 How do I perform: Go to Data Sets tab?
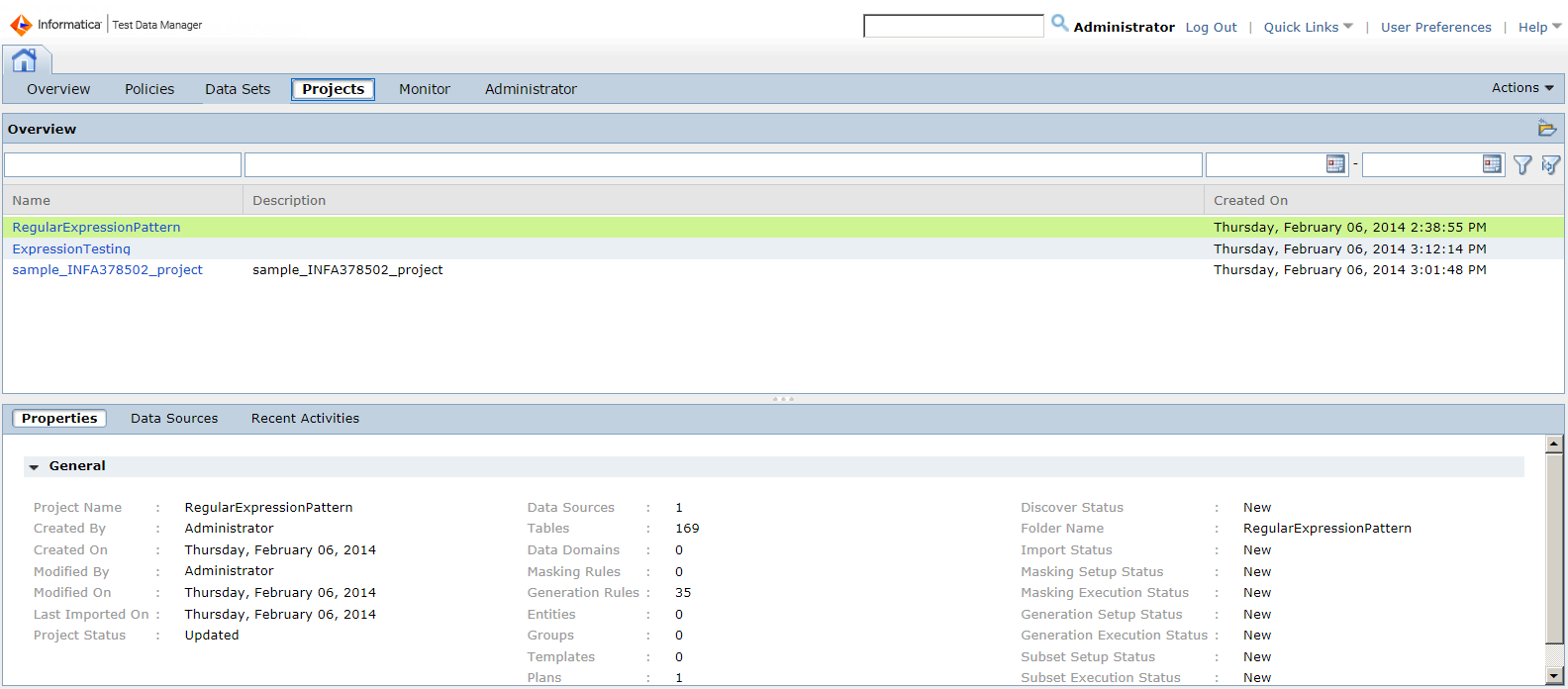238,89
